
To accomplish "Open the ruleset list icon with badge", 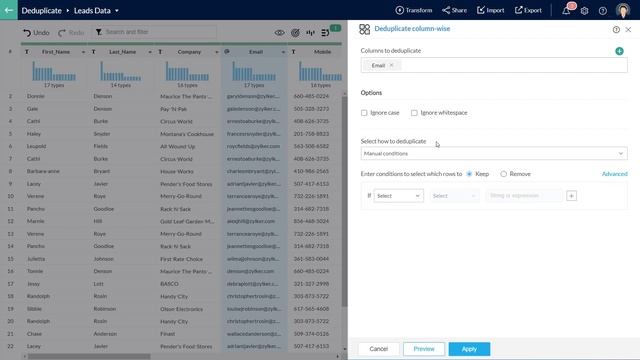I will (325, 33).
